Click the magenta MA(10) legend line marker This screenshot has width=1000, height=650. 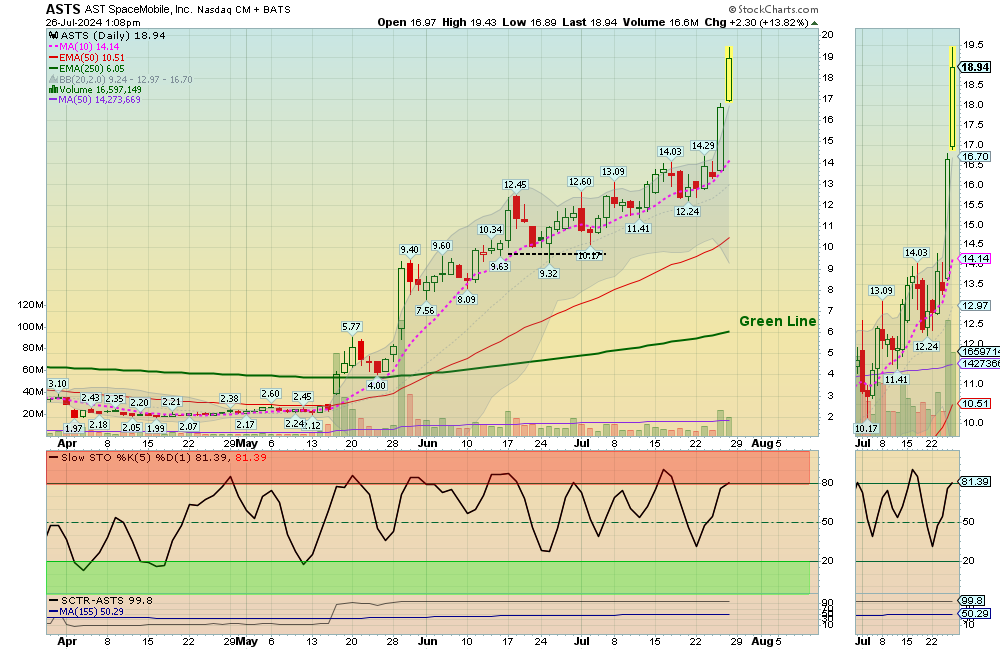point(54,47)
